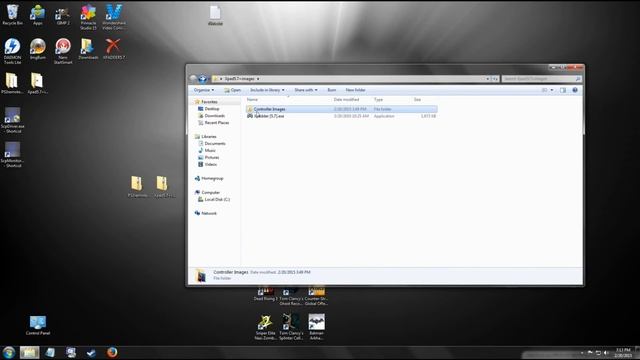Launch Pinnacle Studio 15 desktop shortcut
The height and width of the screenshot is (360, 640).
point(88,17)
